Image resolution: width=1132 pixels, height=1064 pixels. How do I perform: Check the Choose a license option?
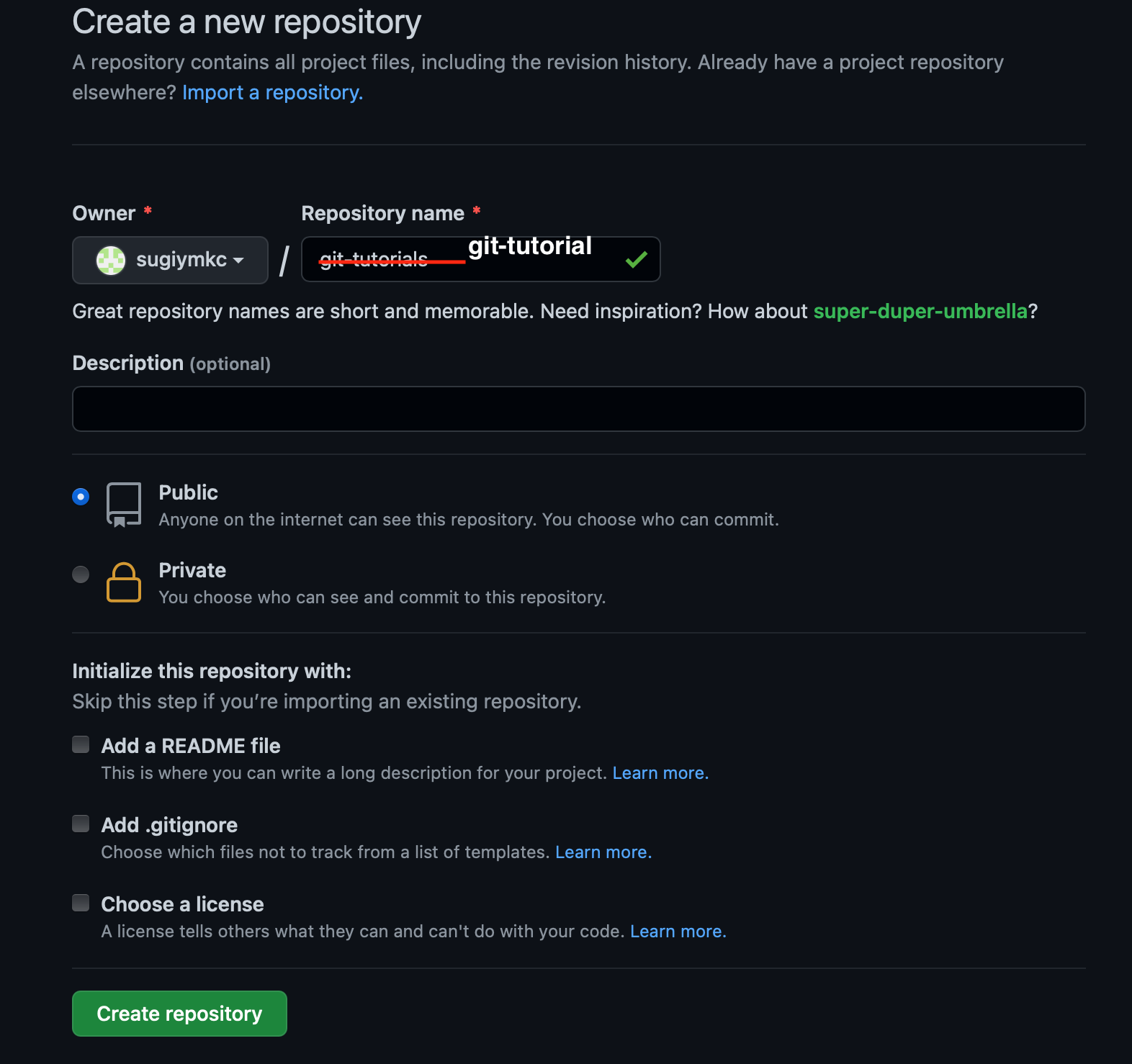[x=81, y=903]
